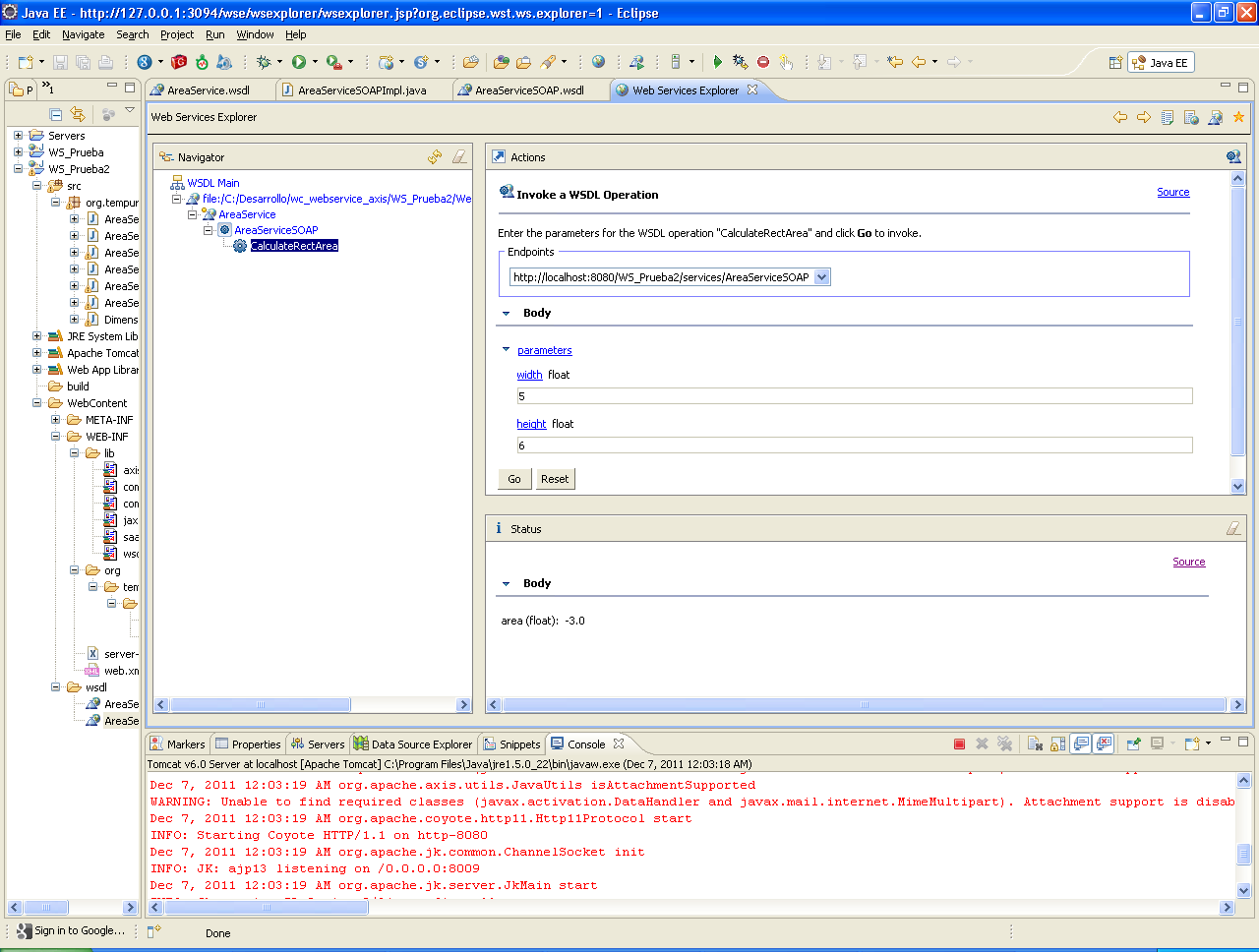The image size is (1259, 952).
Task: Click the Open Perspective icon beside Java EE
Action: [x=1115, y=62]
